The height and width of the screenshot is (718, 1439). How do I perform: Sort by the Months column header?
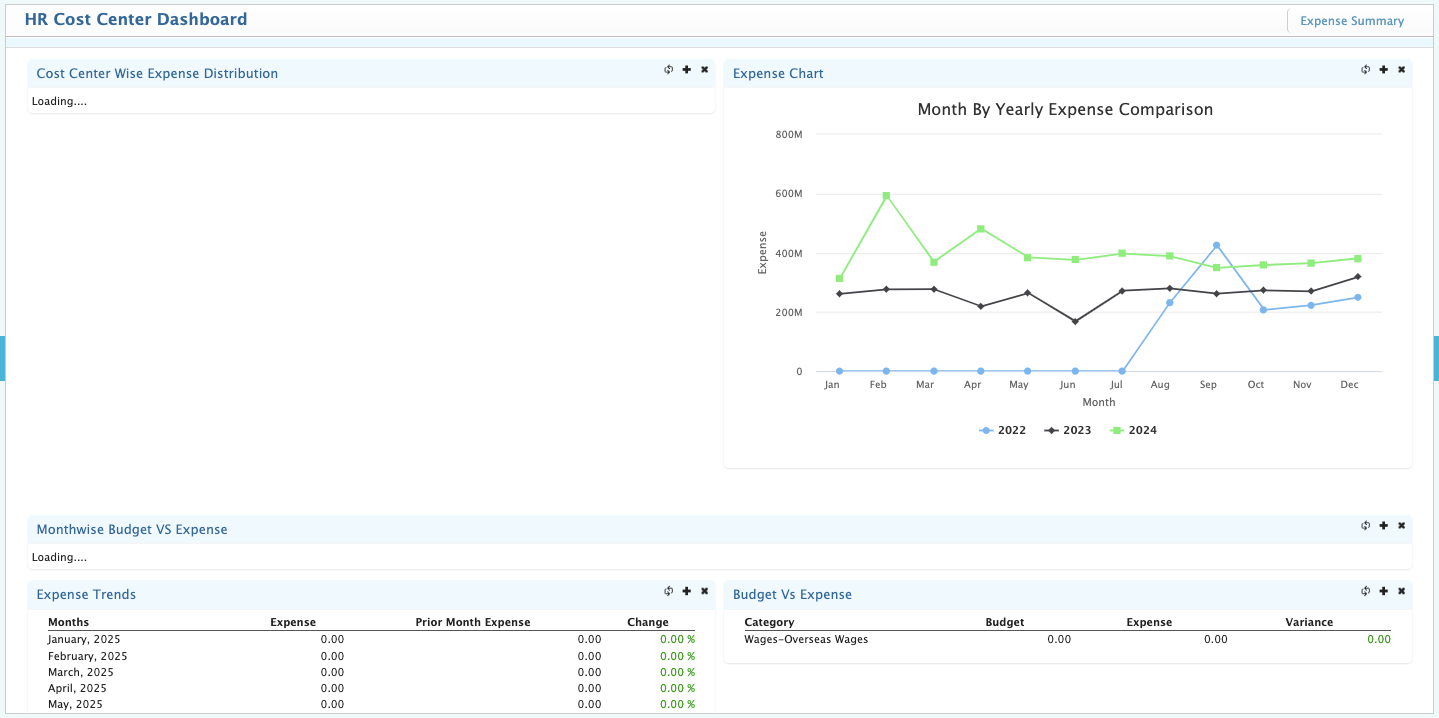pyautogui.click(x=68, y=621)
